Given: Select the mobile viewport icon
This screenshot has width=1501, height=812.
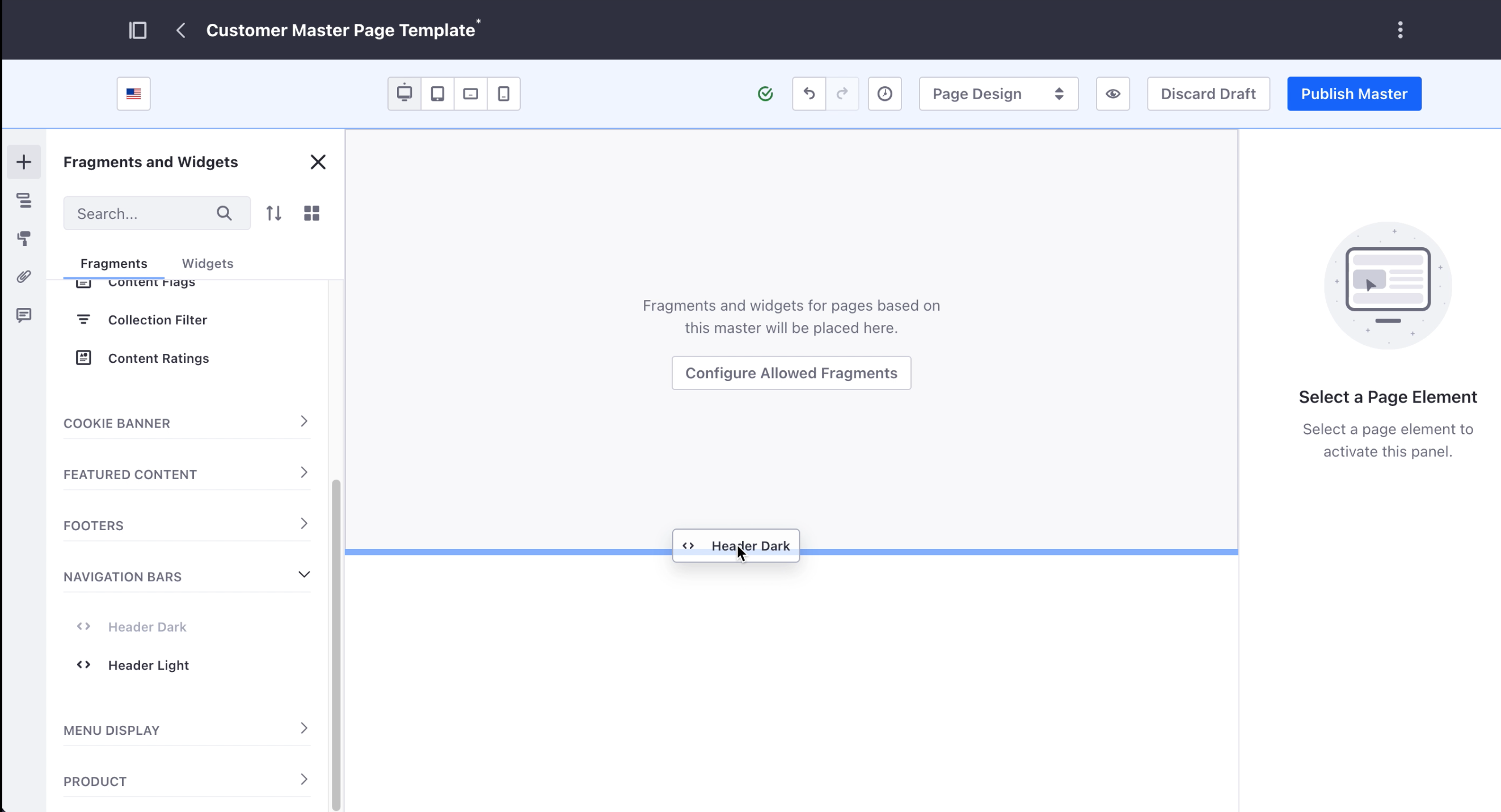Looking at the screenshot, I should click(504, 93).
